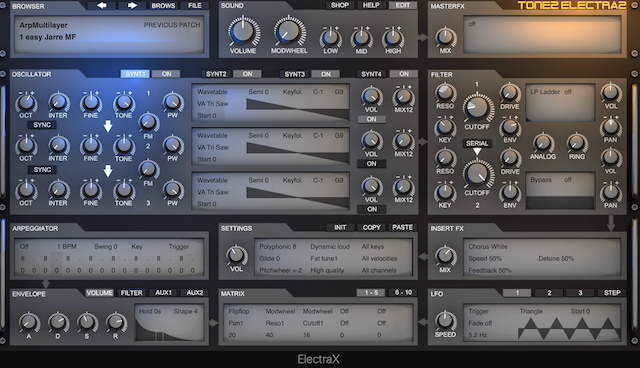The width and height of the screenshot is (640, 368).
Task: Click the INIT button in Settings
Action: pos(340,228)
